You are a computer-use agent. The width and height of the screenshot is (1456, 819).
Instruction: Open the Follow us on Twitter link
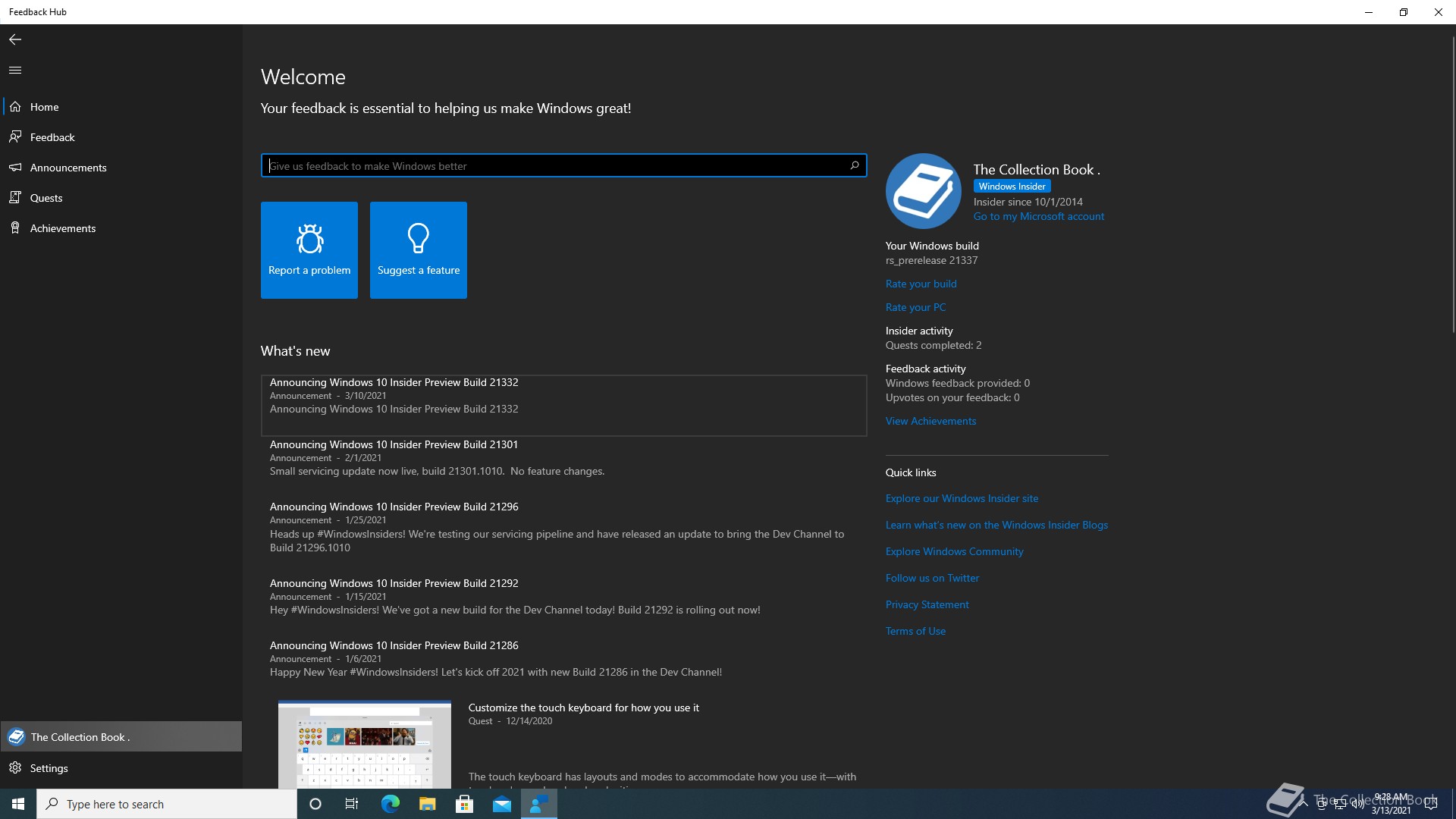[x=932, y=579]
